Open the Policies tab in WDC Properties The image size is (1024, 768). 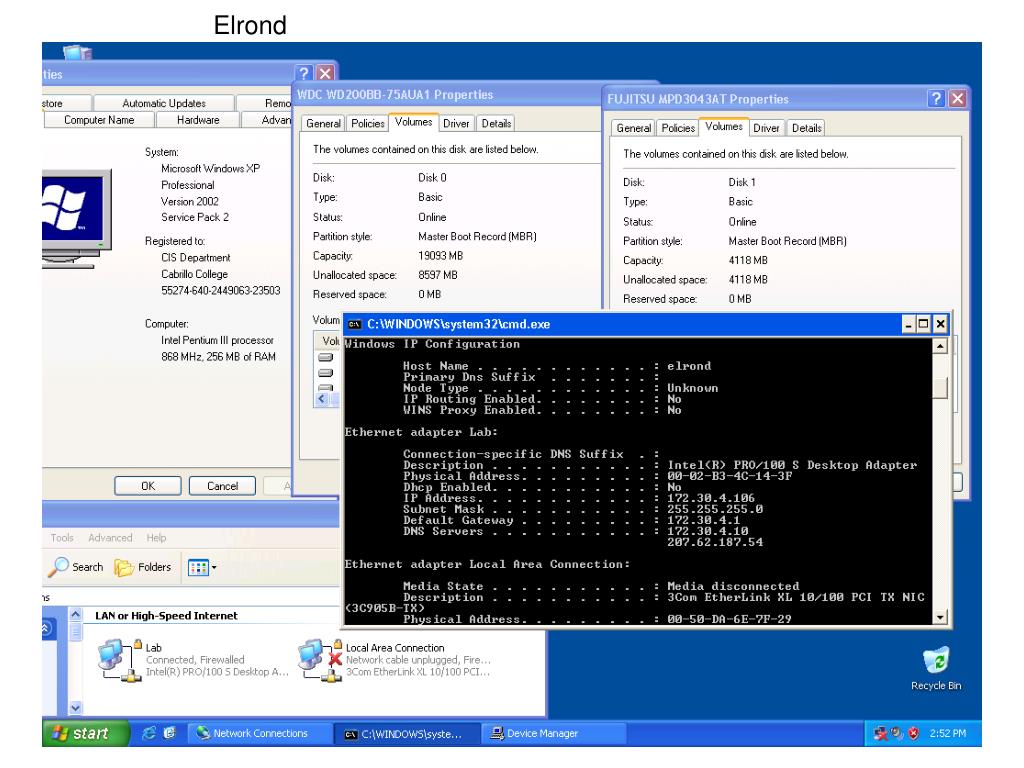click(368, 123)
